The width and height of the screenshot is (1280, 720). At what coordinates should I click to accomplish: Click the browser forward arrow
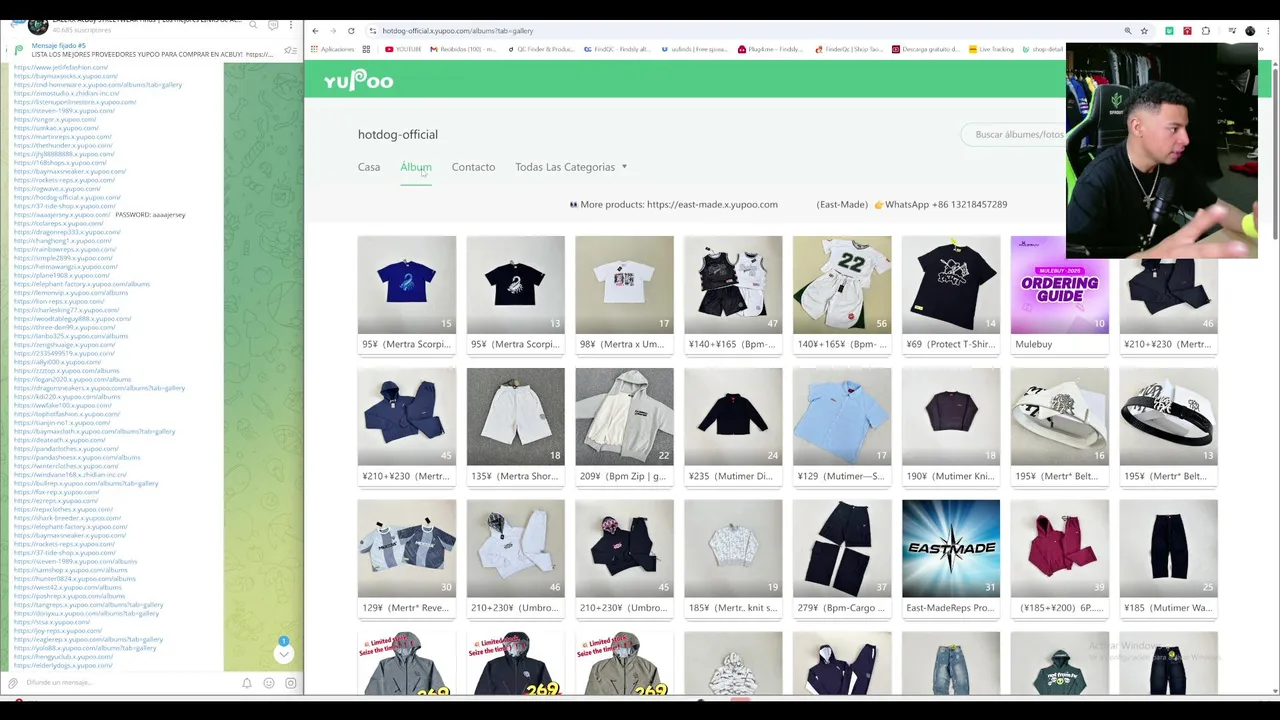coord(333,31)
